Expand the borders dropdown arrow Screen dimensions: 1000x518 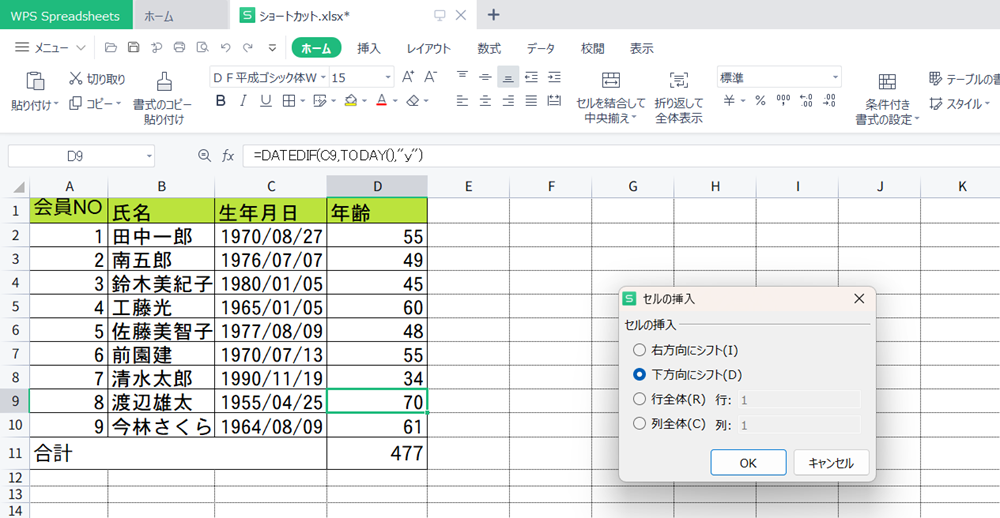[x=302, y=101]
